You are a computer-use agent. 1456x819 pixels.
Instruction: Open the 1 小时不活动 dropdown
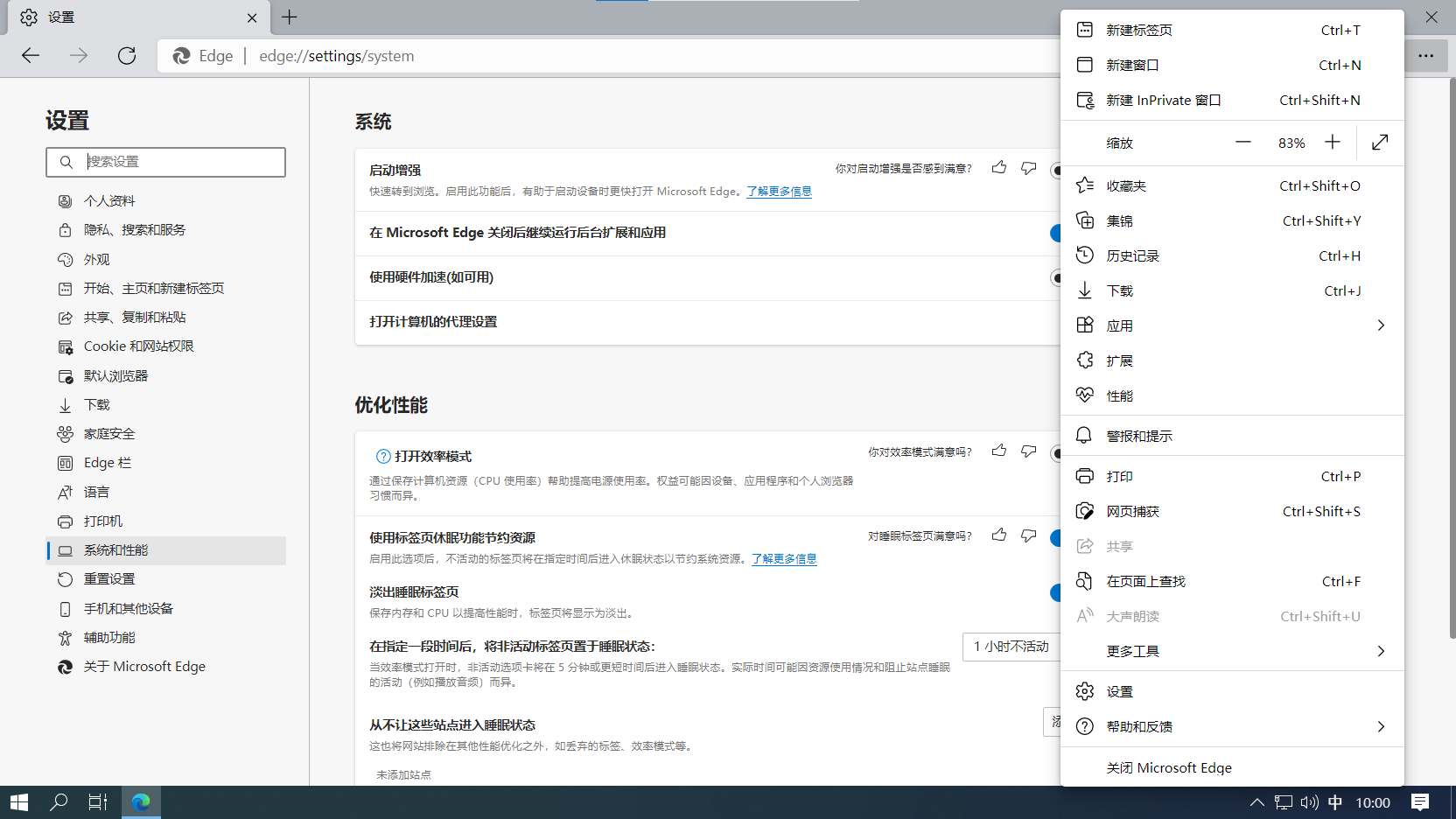[1011, 647]
